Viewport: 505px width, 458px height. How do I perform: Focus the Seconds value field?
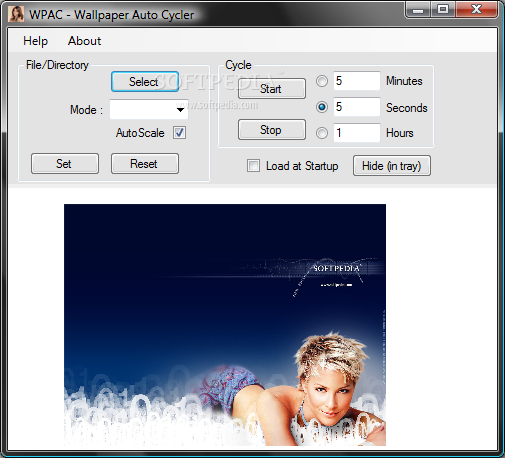(357, 107)
